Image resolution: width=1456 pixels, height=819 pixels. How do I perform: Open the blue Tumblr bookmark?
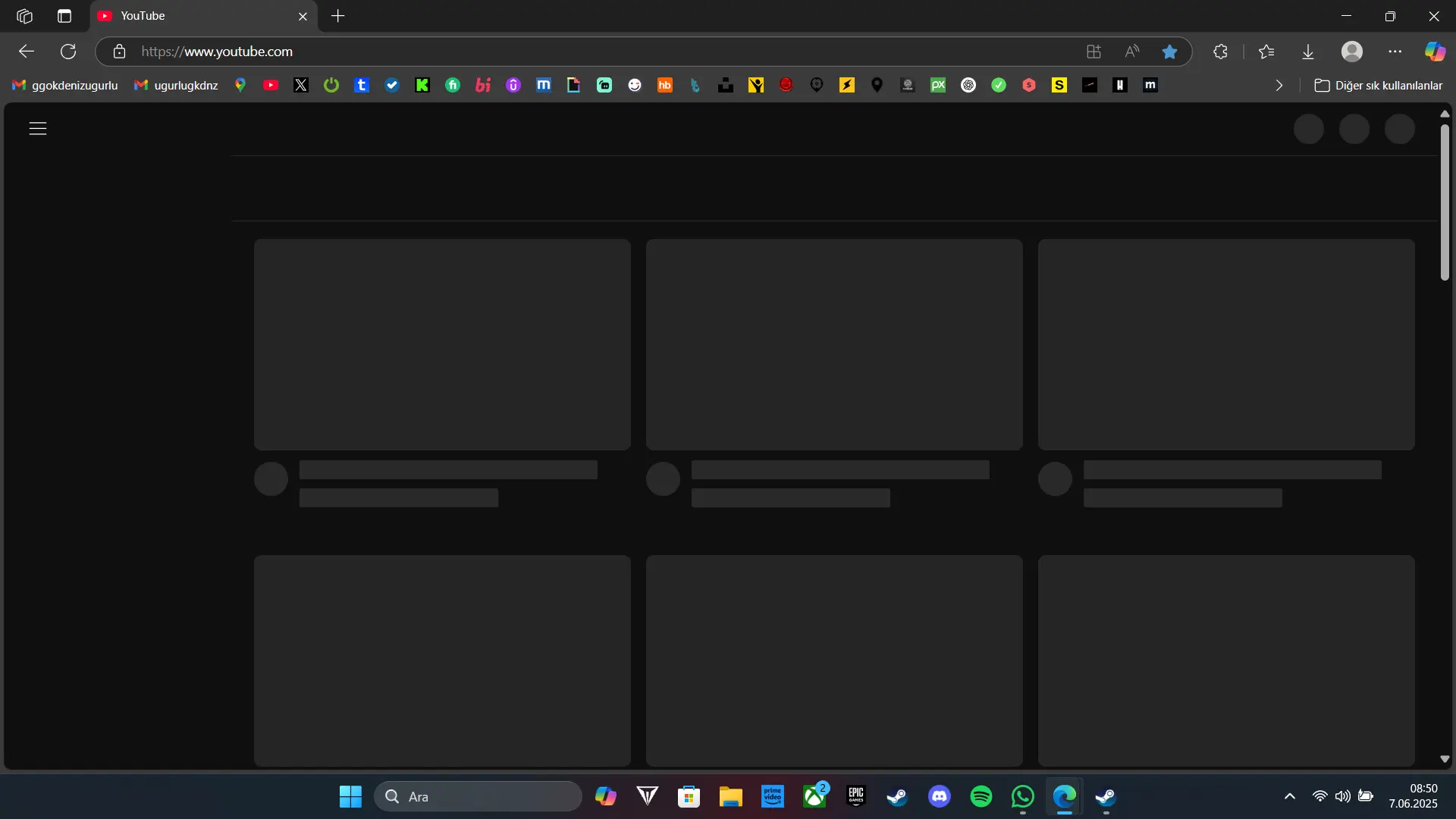tap(362, 86)
